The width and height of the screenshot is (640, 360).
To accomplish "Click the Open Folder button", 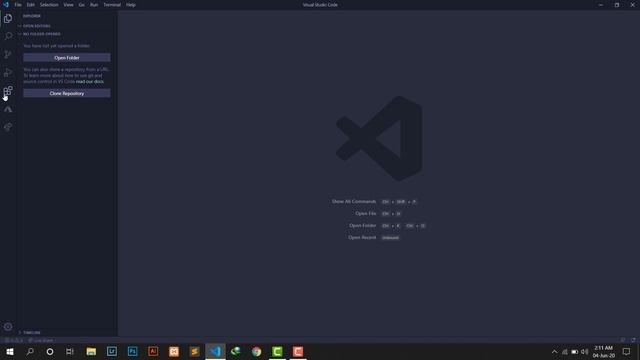I will click(67, 58).
